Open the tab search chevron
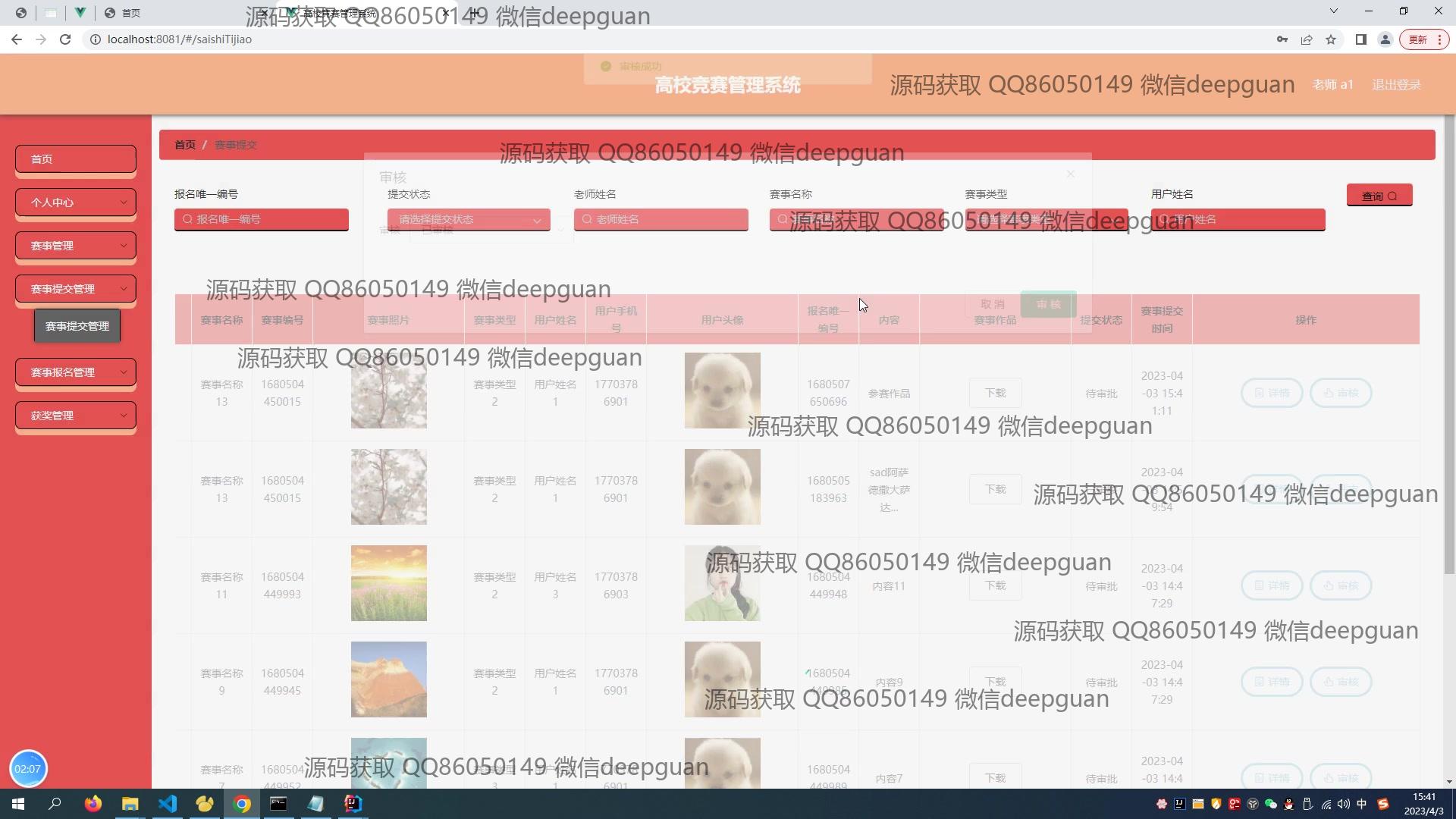This screenshot has width=1456, height=819. (1334, 11)
